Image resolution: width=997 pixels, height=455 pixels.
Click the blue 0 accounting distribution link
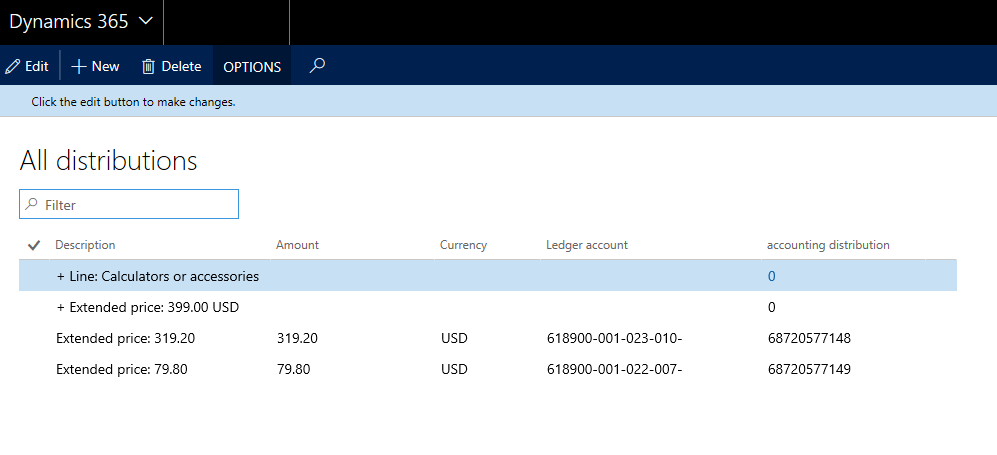[771, 276]
